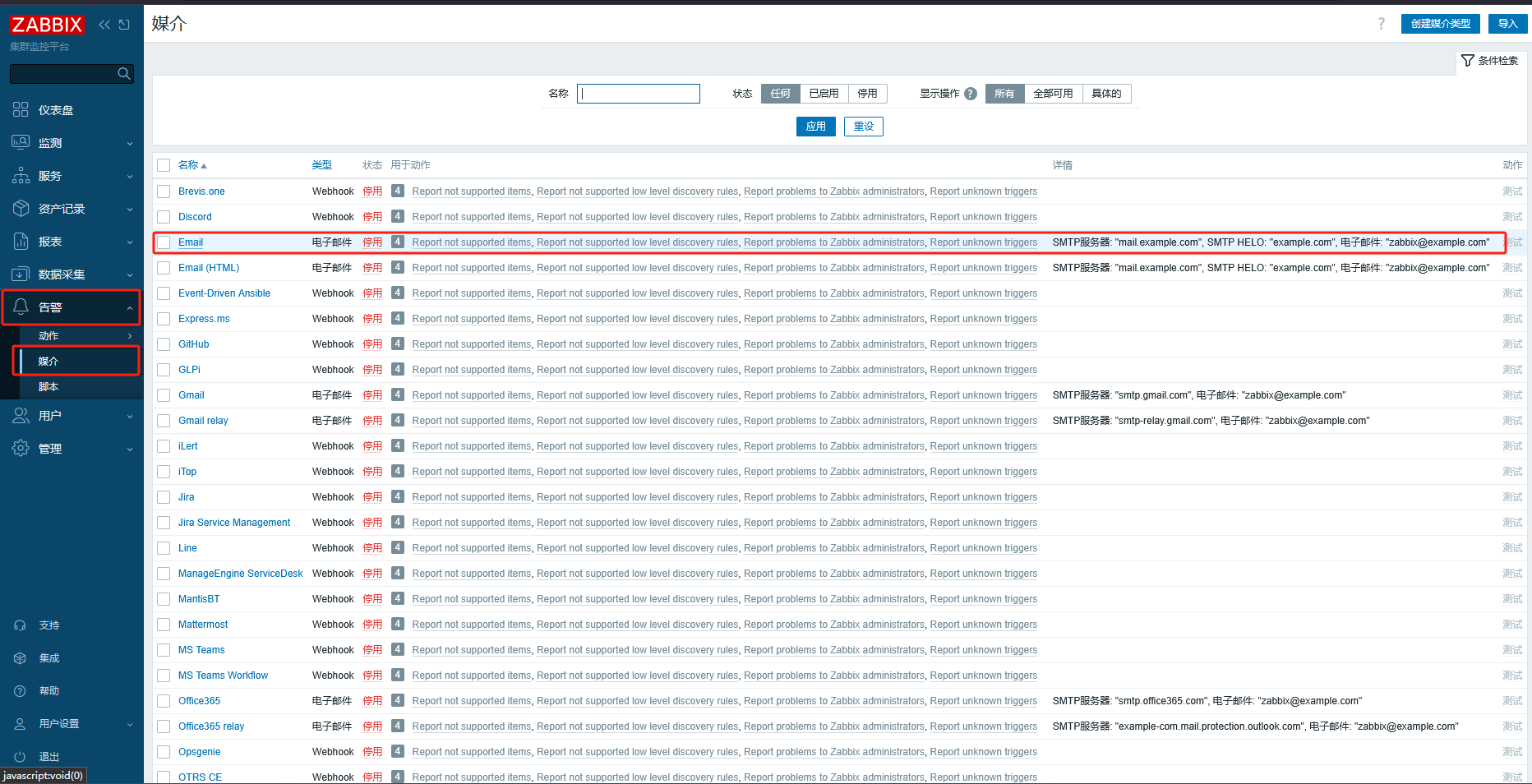Click the Zabbix logo
The image size is (1532, 784).
tap(47, 25)
